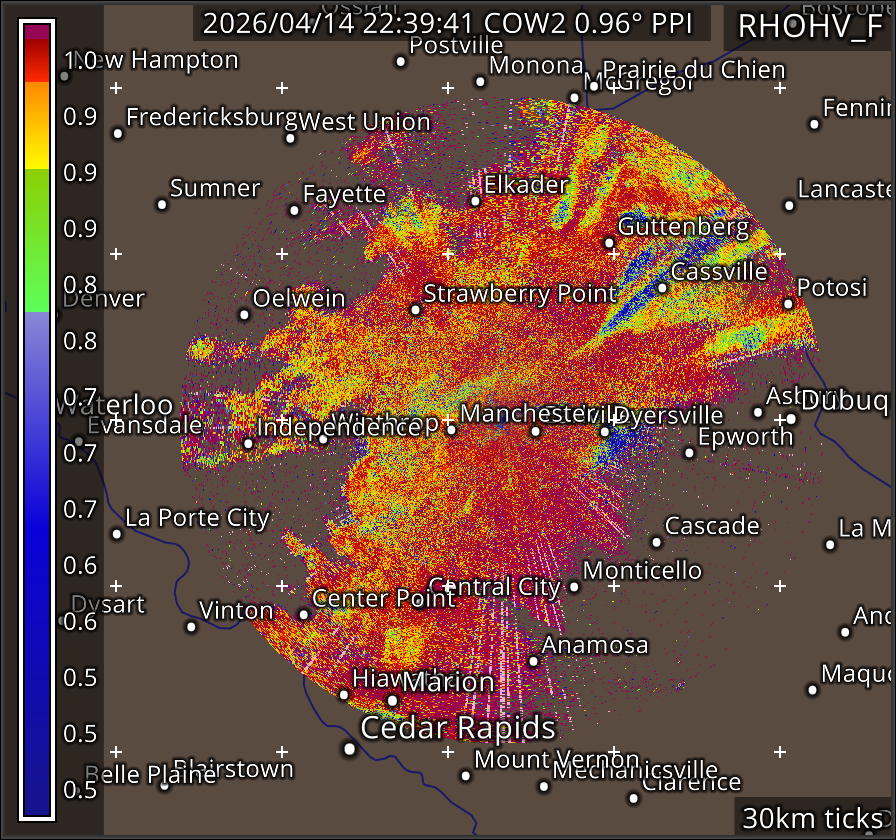
Task: Click the RHOHV_F product label
Action: (810, 27)
